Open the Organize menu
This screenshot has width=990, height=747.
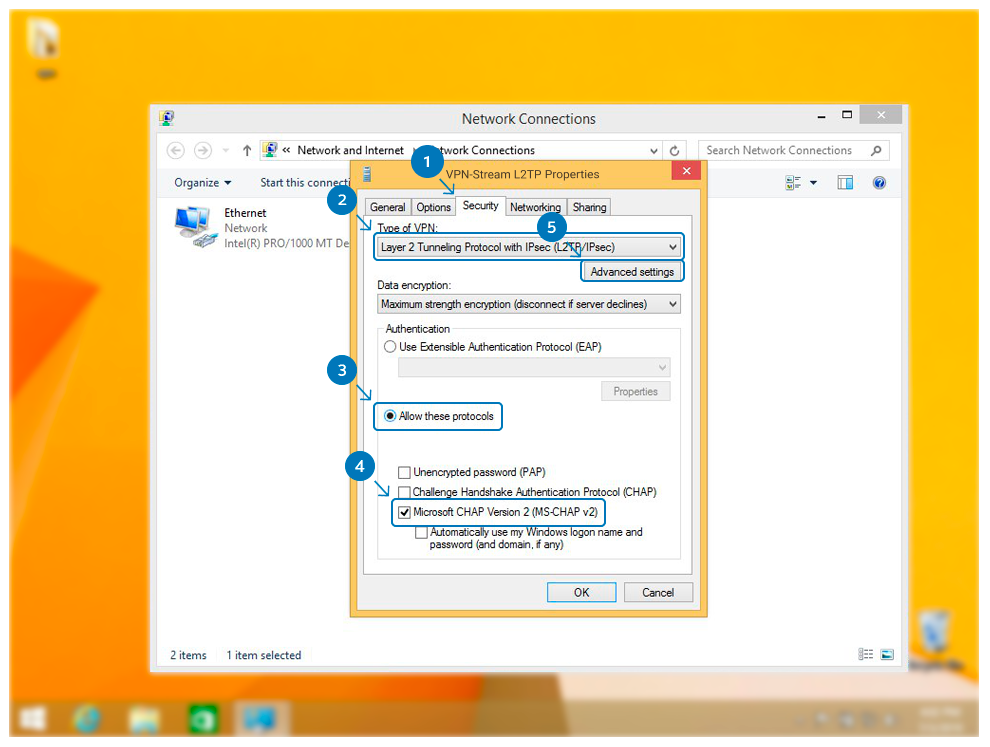click(203, 182)
